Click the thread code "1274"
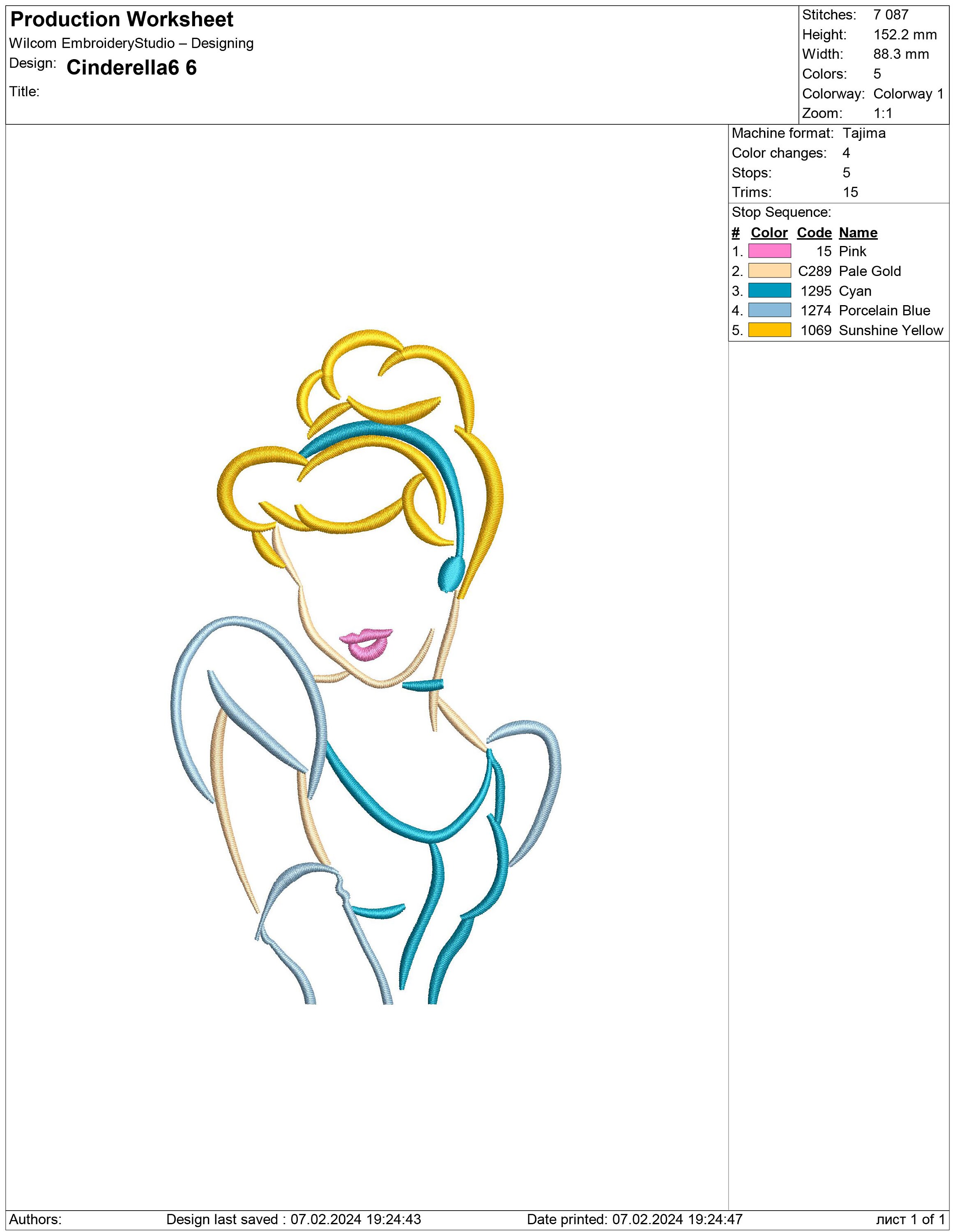The width and height of the screenshot is (955, 1232). click(x=816, y=311)
